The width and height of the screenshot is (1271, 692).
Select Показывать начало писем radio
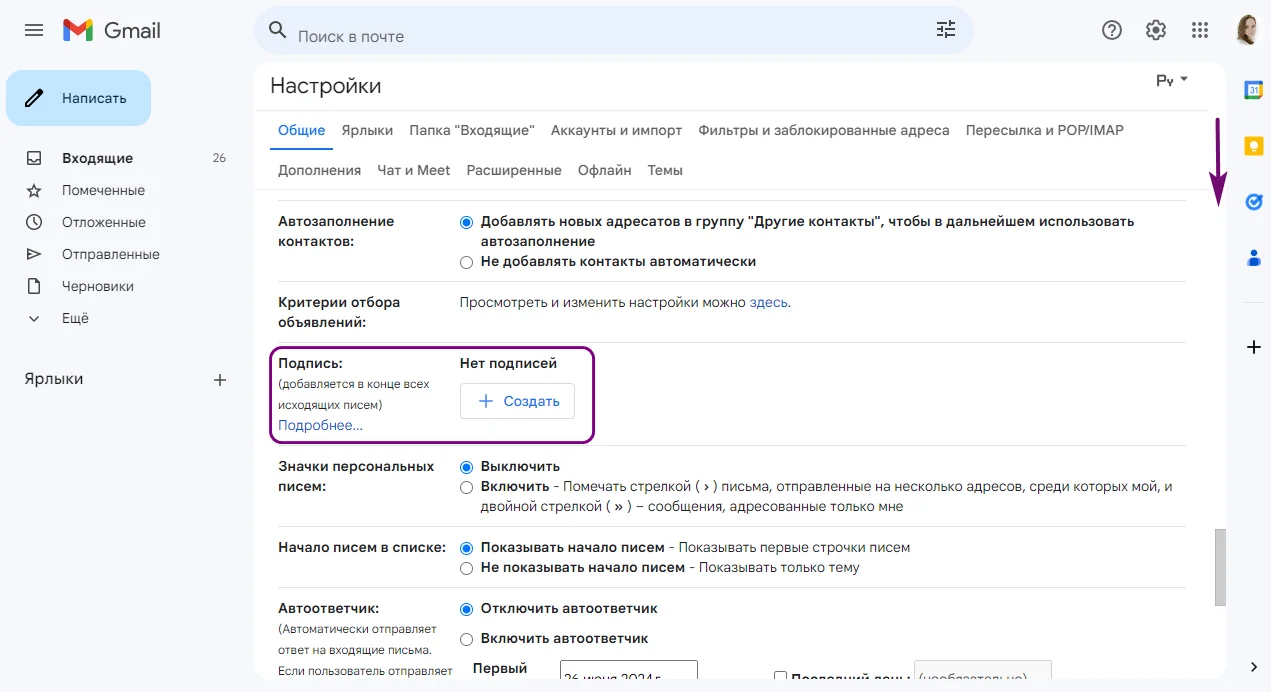click(466, 548)
